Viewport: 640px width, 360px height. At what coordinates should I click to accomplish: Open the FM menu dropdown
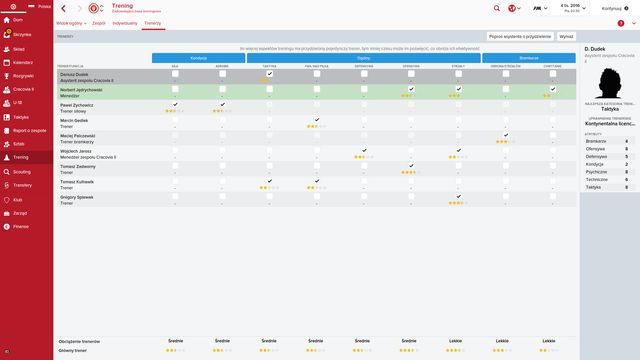point(540,8)
